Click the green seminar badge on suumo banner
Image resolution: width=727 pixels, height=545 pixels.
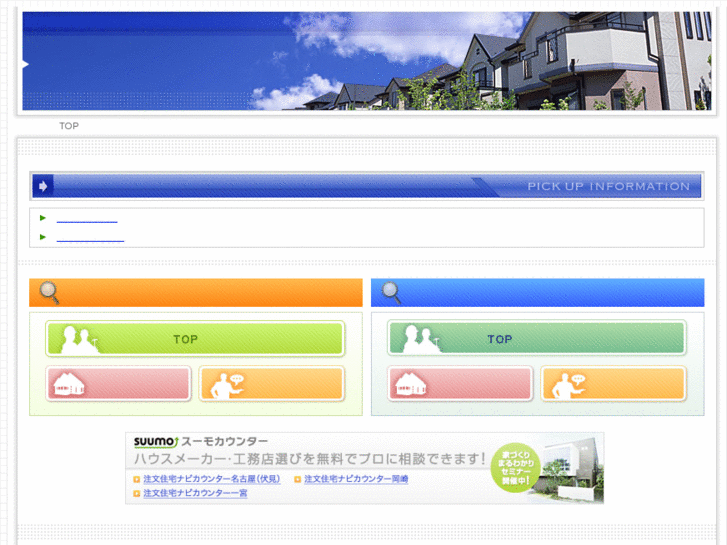tap(515, 468)
